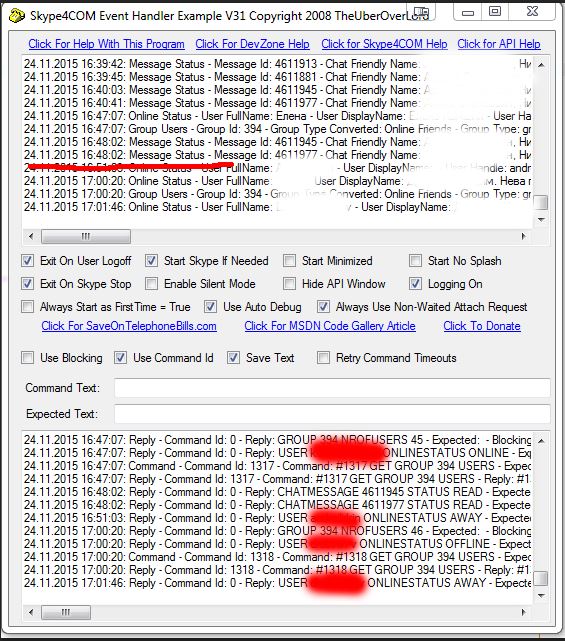The image size is (565, 641).
Task: Close the Skype4COM Event Handler window
Action: pos(532,12)
